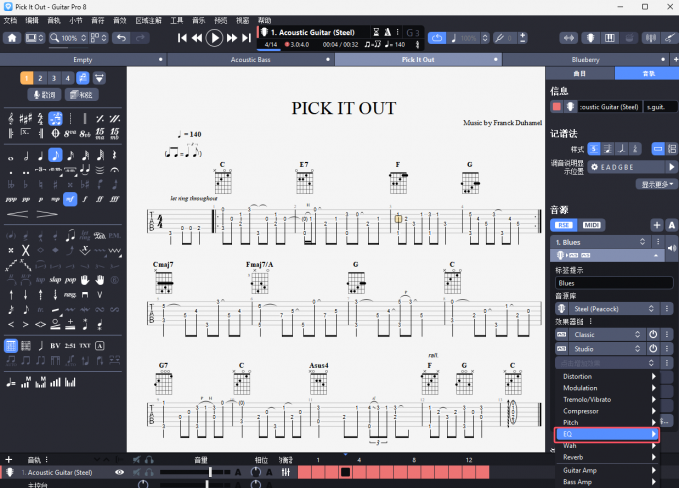Switch to the Blueberry document tab
Viewport: 679px width, 488px height.
[x=585, y=60]
